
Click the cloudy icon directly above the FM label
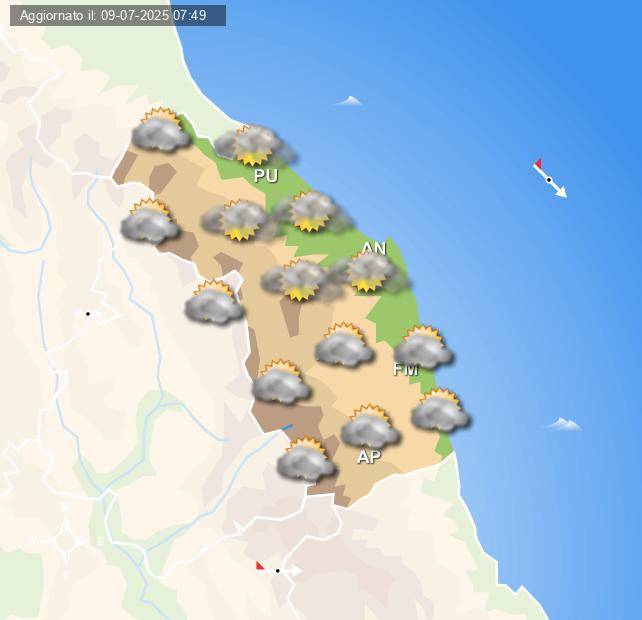(423, 347)
